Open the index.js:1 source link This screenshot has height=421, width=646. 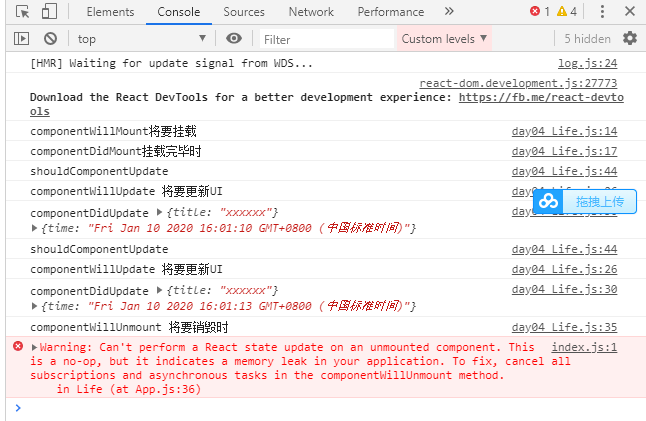[x=584, y=347]
